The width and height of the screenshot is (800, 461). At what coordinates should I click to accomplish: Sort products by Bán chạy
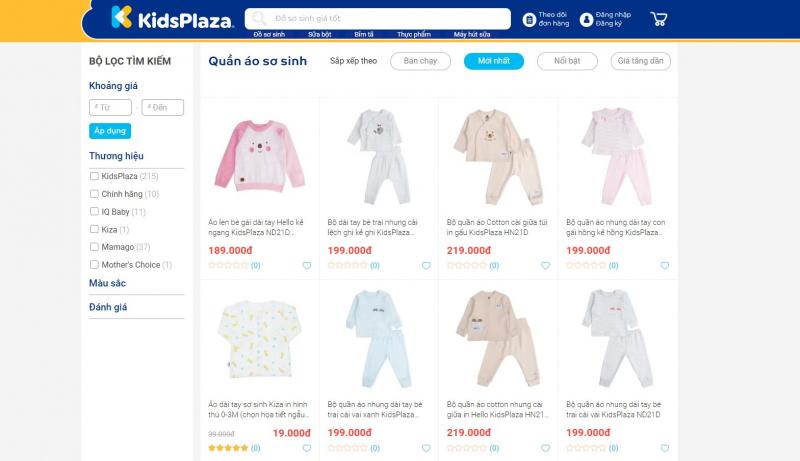420,61
